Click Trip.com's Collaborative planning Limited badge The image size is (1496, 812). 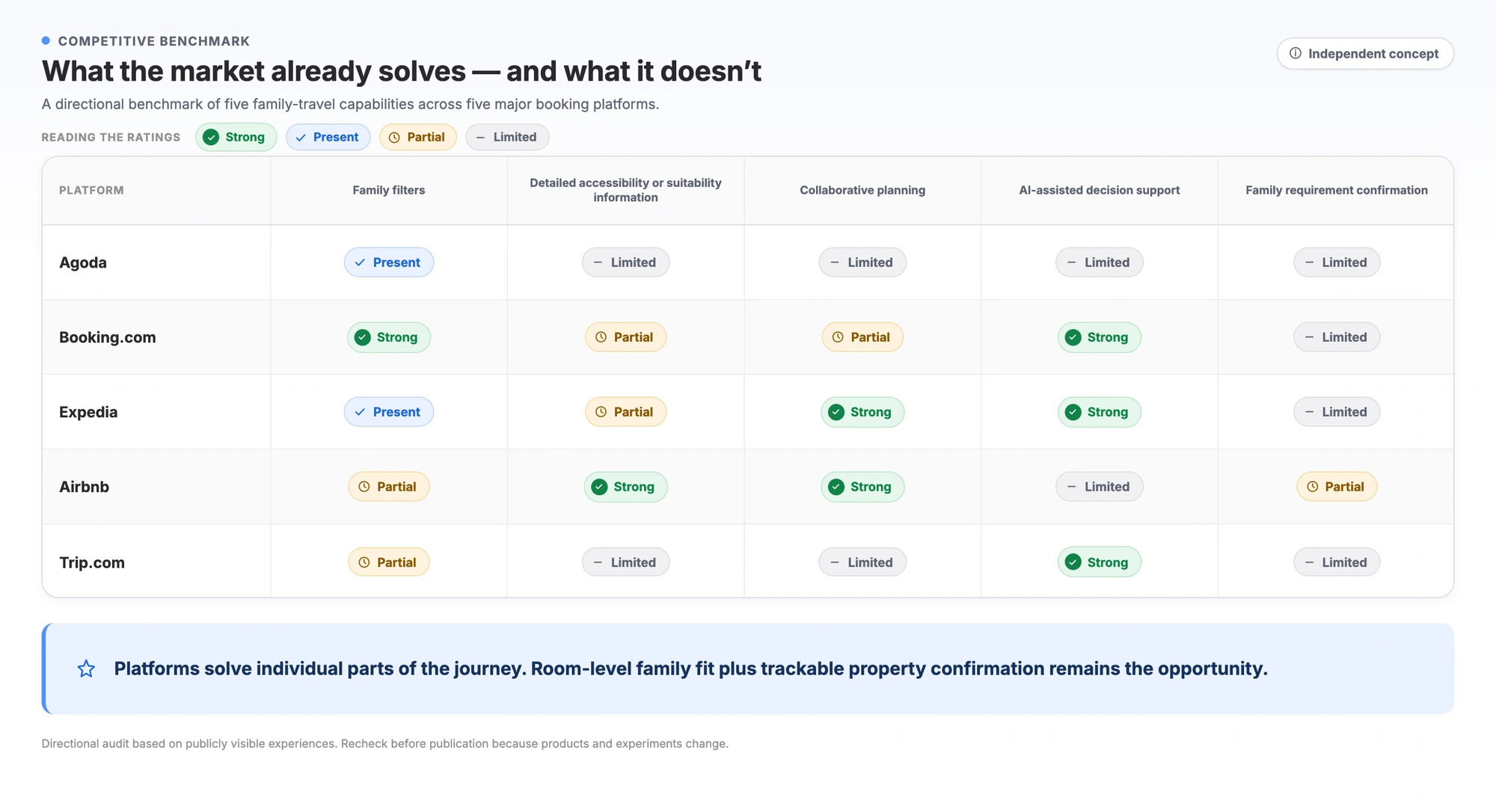click(862, 562)
